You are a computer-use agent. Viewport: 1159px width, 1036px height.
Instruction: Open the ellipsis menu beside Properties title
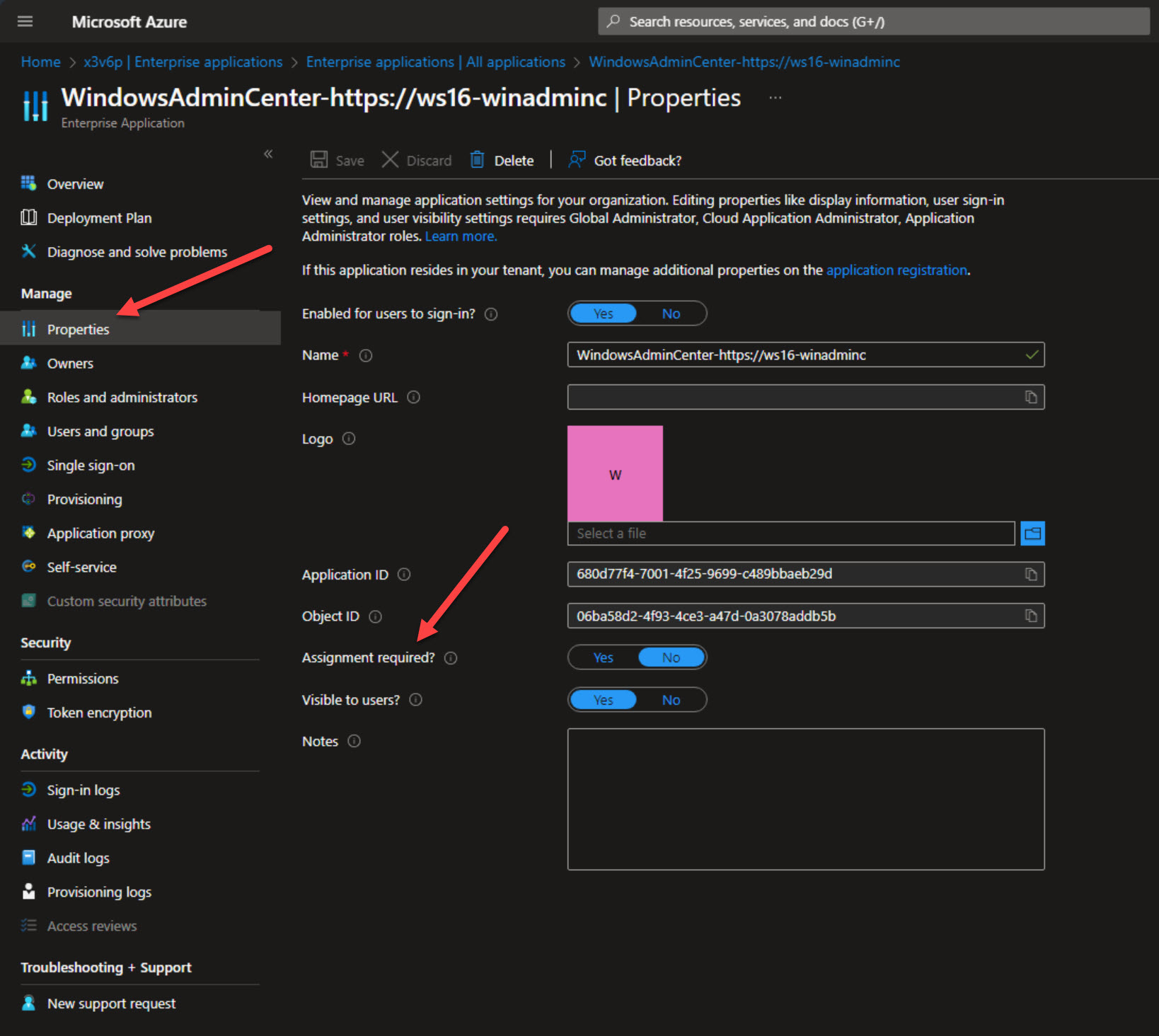775,98
